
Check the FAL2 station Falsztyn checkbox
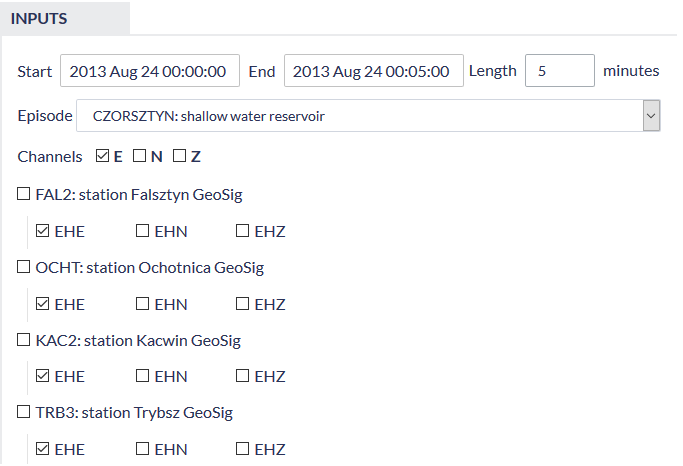[24, 194]
